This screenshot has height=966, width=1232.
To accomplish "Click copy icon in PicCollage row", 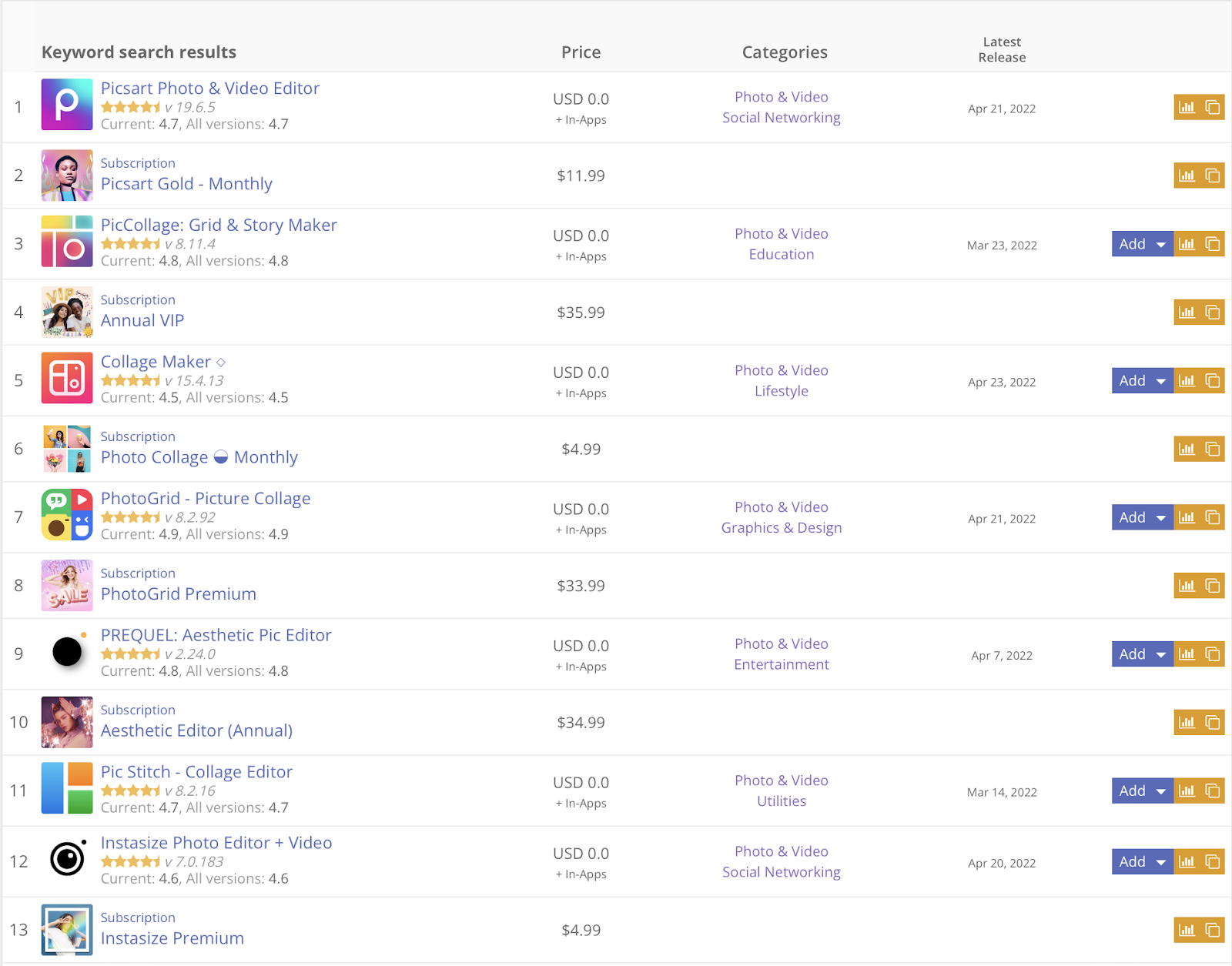I will tap(1213, 244).
